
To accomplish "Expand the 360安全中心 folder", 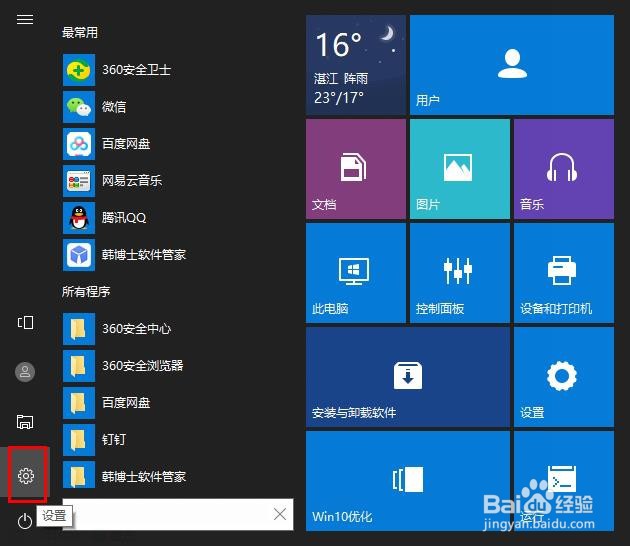I will tap(117, 329).
